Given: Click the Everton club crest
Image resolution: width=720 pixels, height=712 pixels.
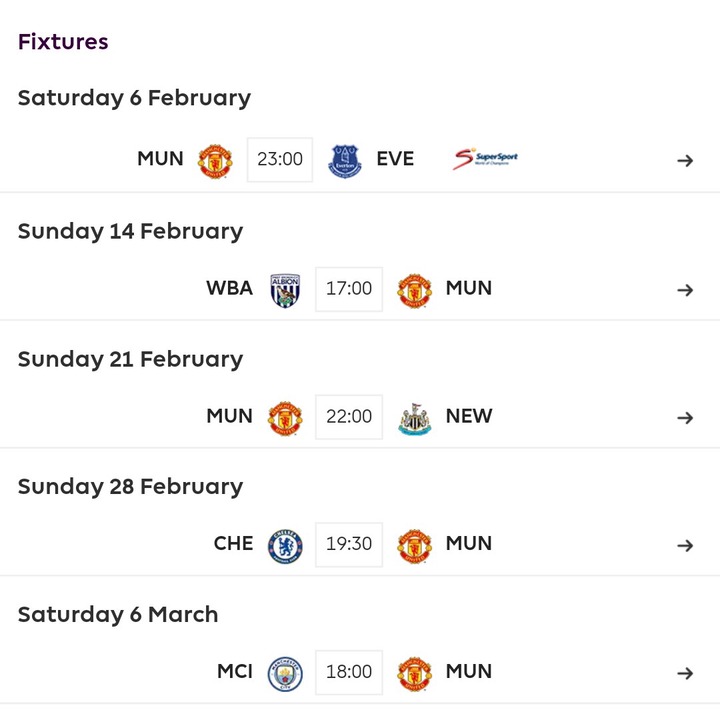Looking at the screenshot, I should coord(345,161).
